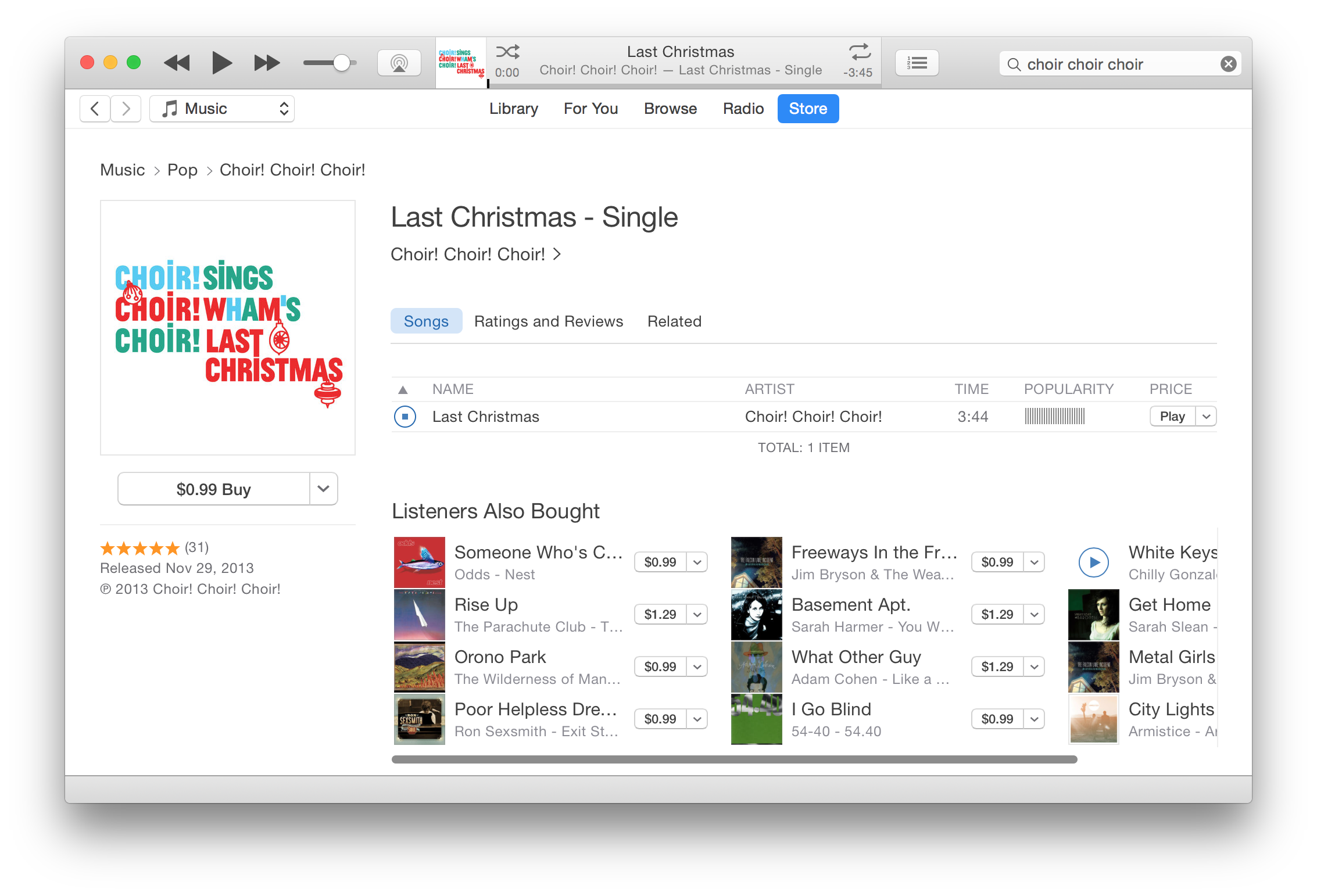The width and height of the screenshot is (1317, 896).
Task: Toggle shuffle mode on
Action: [507, 52]
